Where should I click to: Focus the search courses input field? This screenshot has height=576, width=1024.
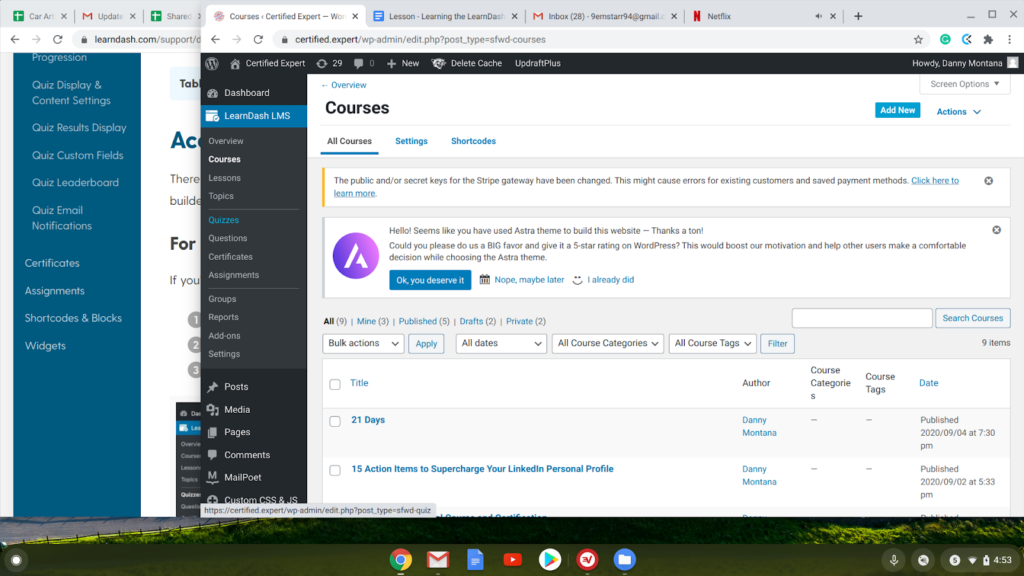click(862, 318)
